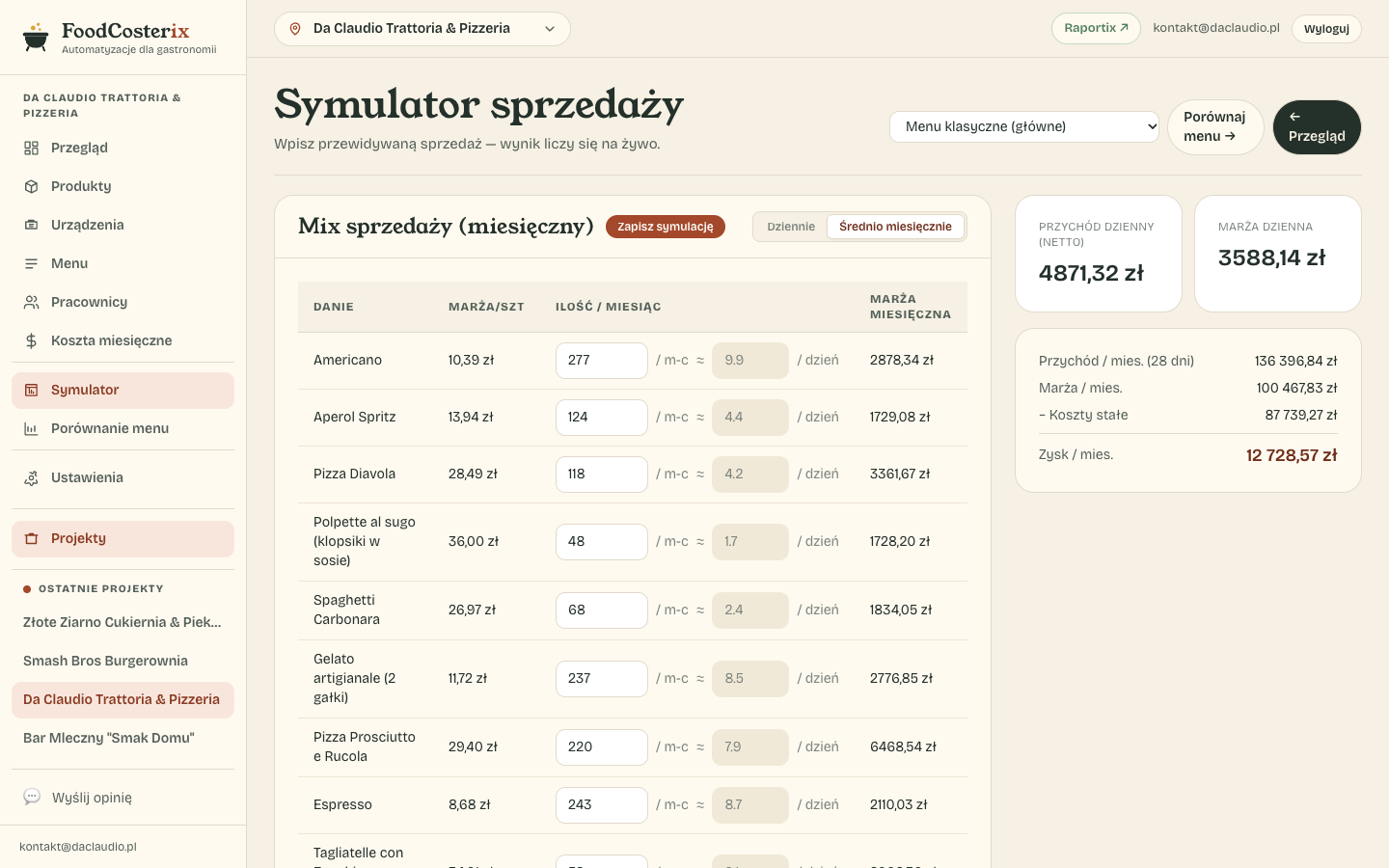
Task: Switch view to Dziennie
Action: coord(791,227)
